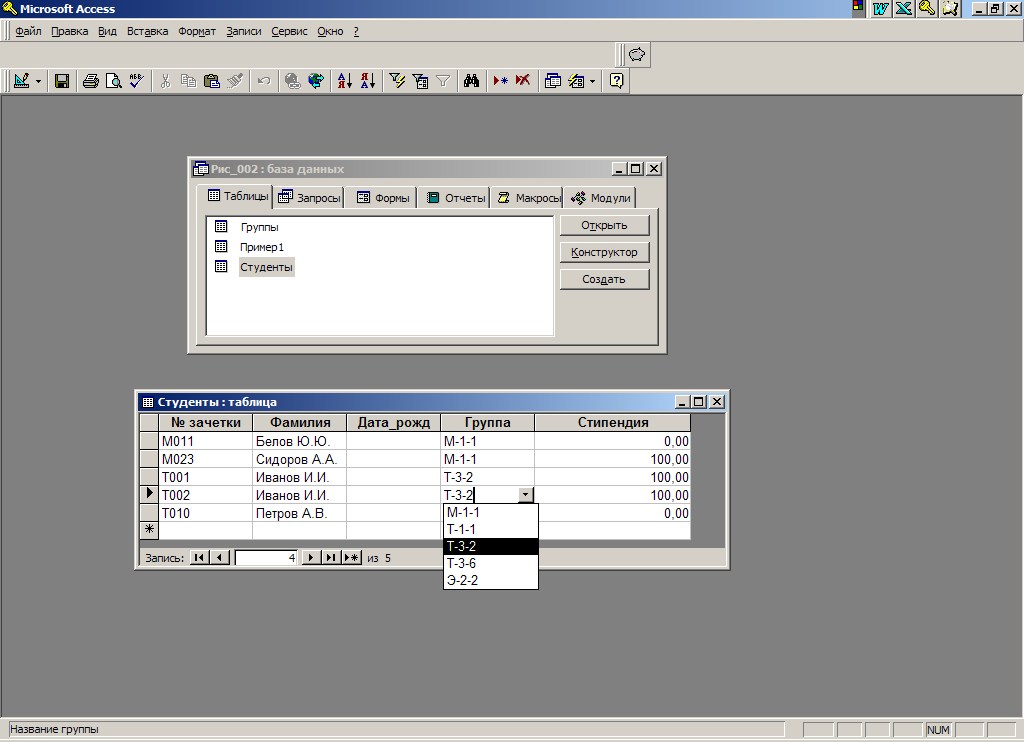Click the Copy icon
This screenshot has width=1024, height=742.
tap(188, 81)
